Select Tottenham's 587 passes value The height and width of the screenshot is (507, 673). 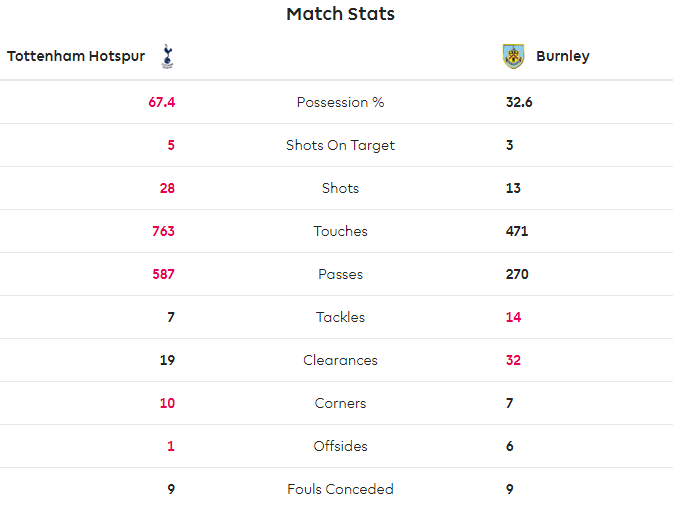[x=163, y=274]
